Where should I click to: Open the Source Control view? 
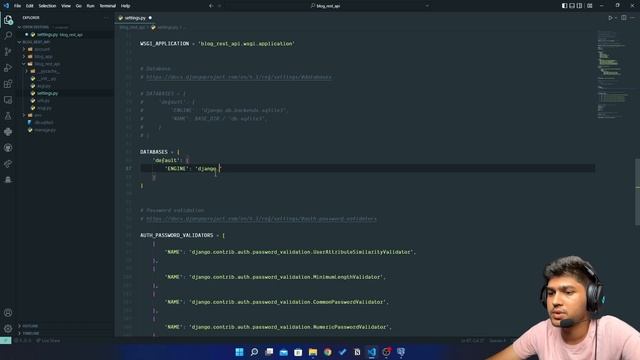pyautogui.click(x=8, y=51)
